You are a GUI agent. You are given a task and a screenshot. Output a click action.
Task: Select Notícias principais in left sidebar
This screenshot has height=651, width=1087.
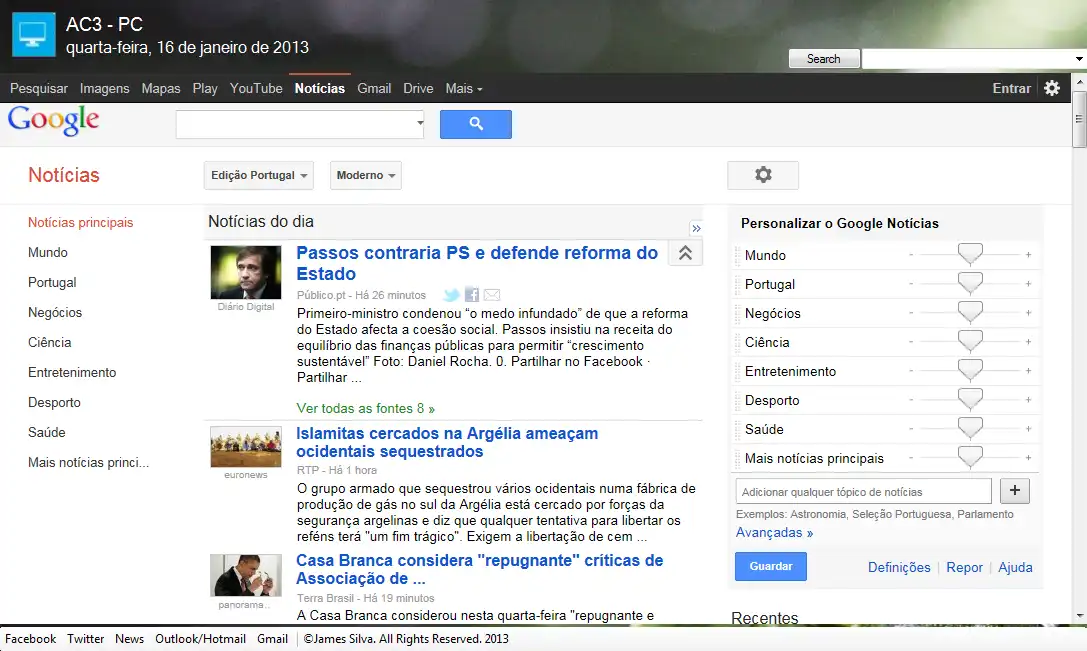tap(80, 223)
